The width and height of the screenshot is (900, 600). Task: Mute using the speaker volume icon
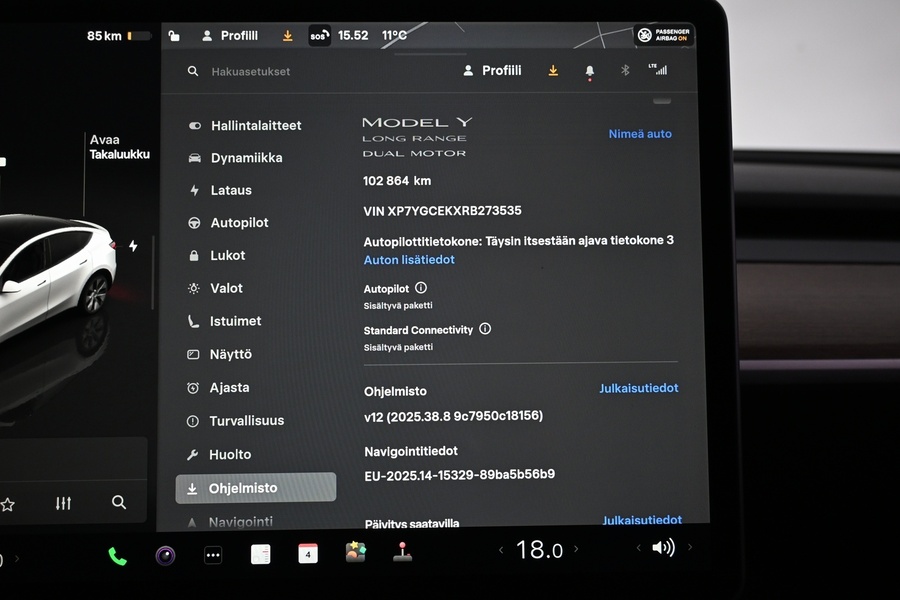pos(663,548)
